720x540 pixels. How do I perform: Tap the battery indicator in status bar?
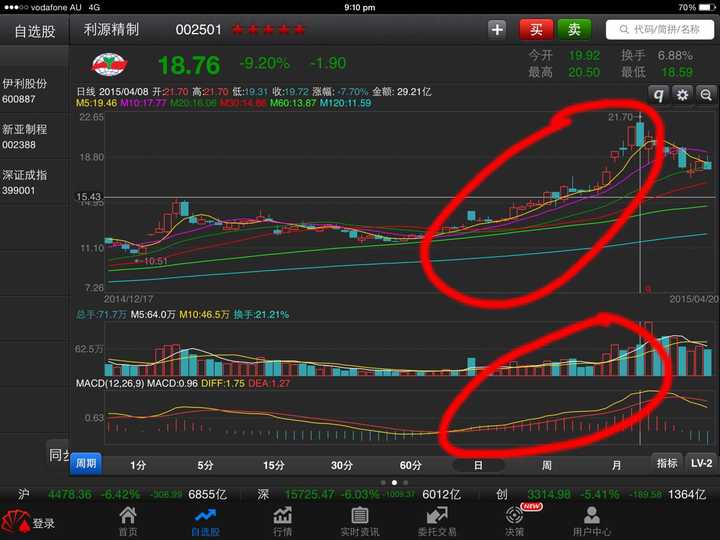pos(707,7)
